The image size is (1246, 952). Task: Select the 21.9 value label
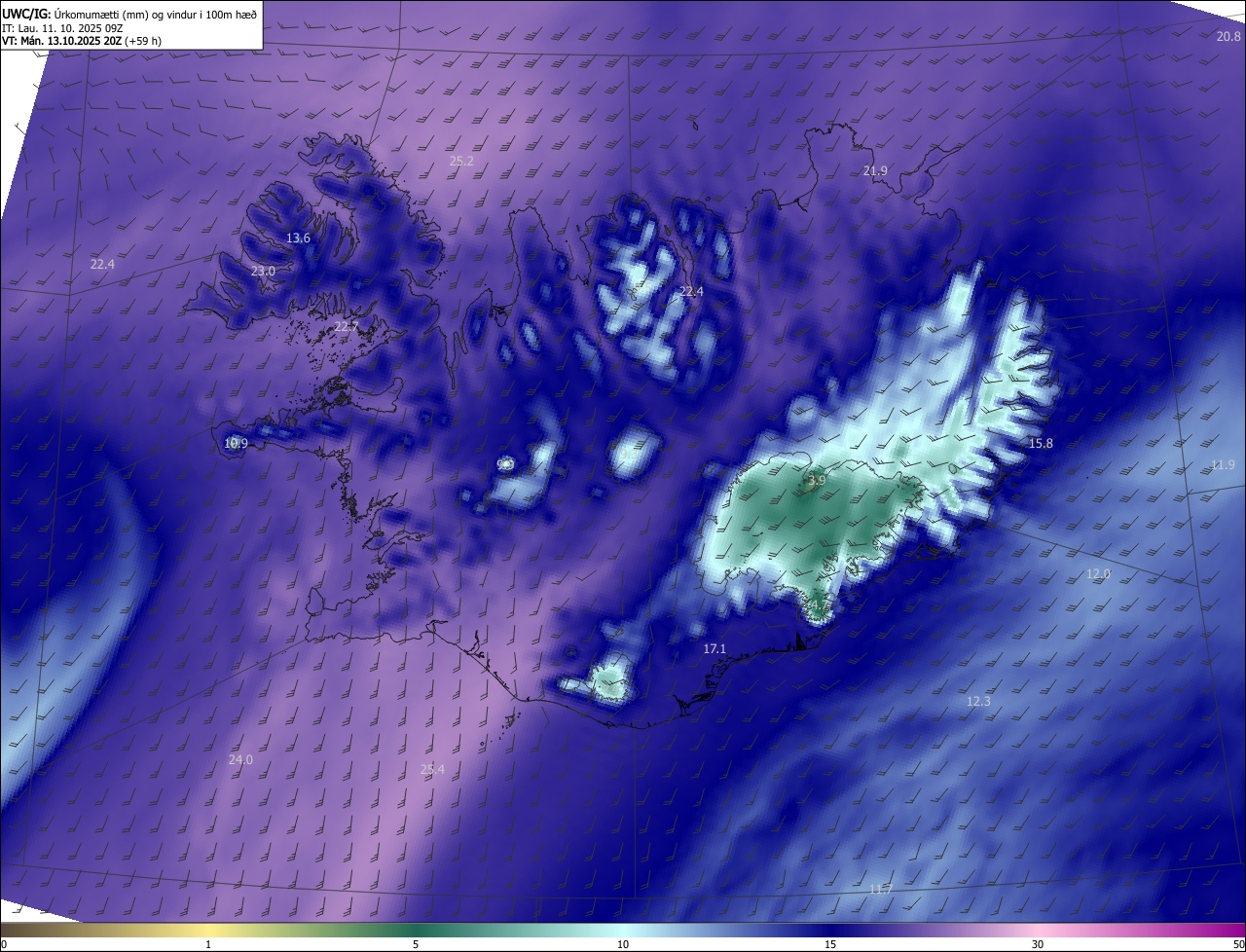pos(875,171)
